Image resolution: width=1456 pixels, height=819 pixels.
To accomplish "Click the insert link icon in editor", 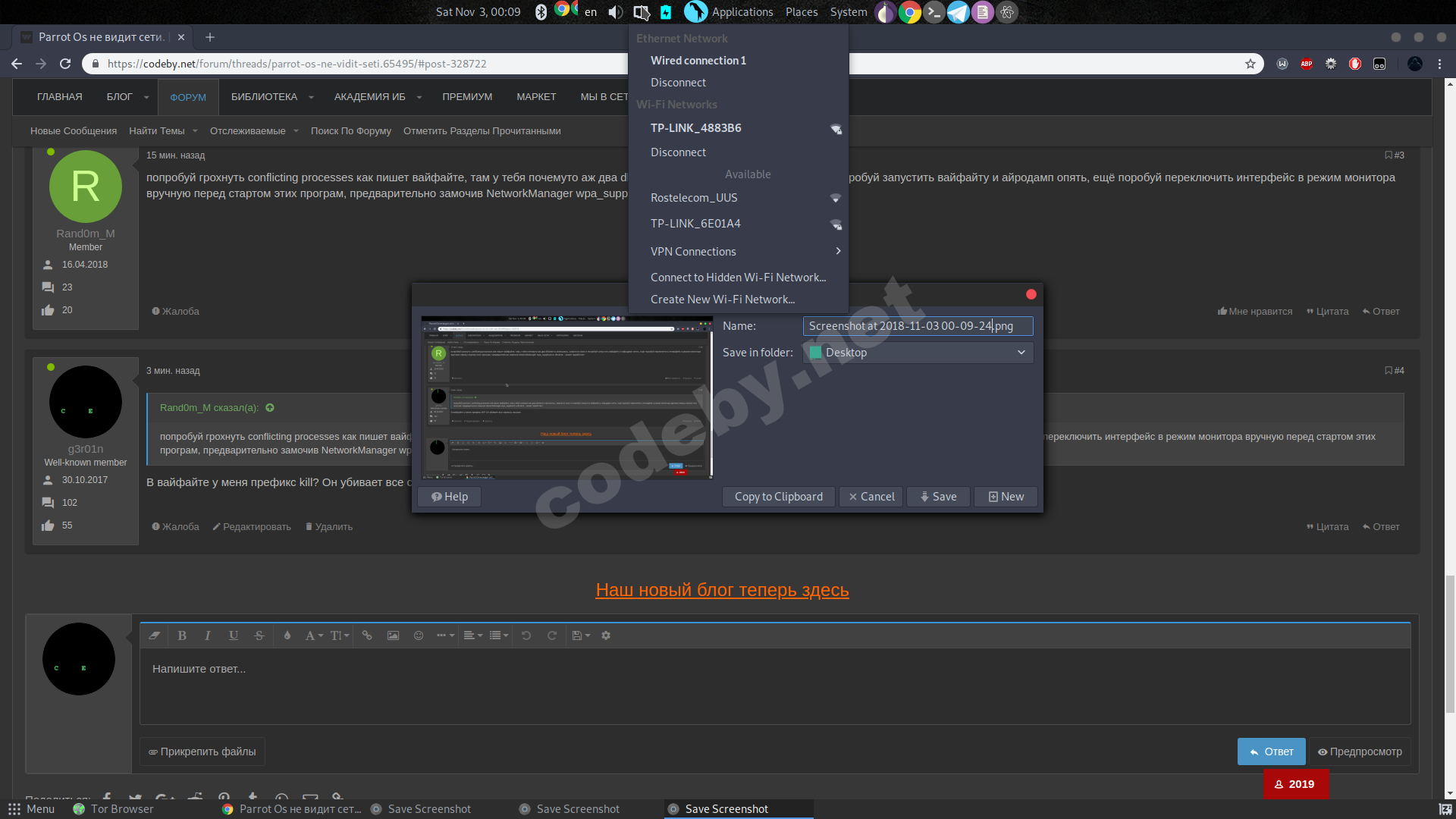I will point(367,635).
